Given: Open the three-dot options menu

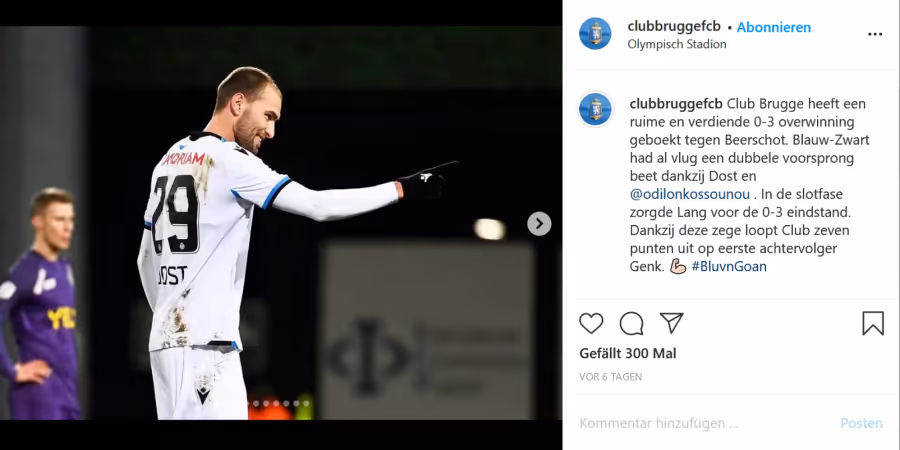Looking at the screenshot, I should tap(875, 34).
